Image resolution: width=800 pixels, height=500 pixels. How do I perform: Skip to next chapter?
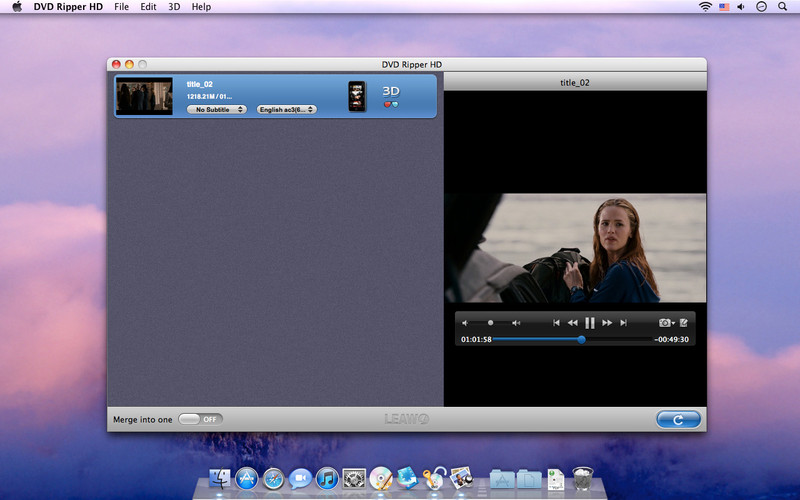(x=623, y=323)
